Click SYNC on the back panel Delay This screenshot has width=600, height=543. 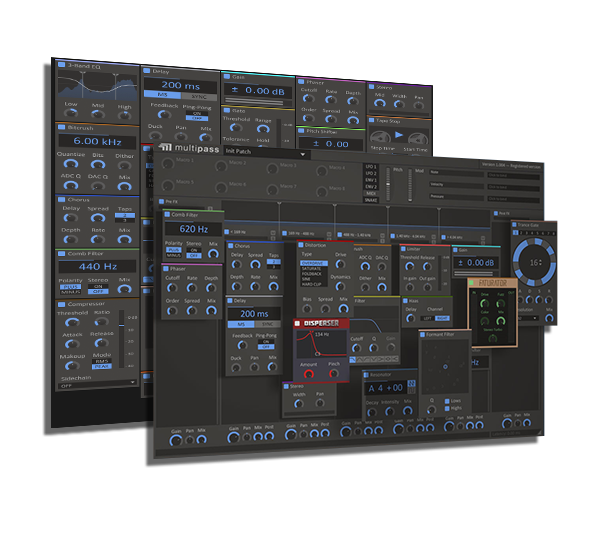[199, 96]
